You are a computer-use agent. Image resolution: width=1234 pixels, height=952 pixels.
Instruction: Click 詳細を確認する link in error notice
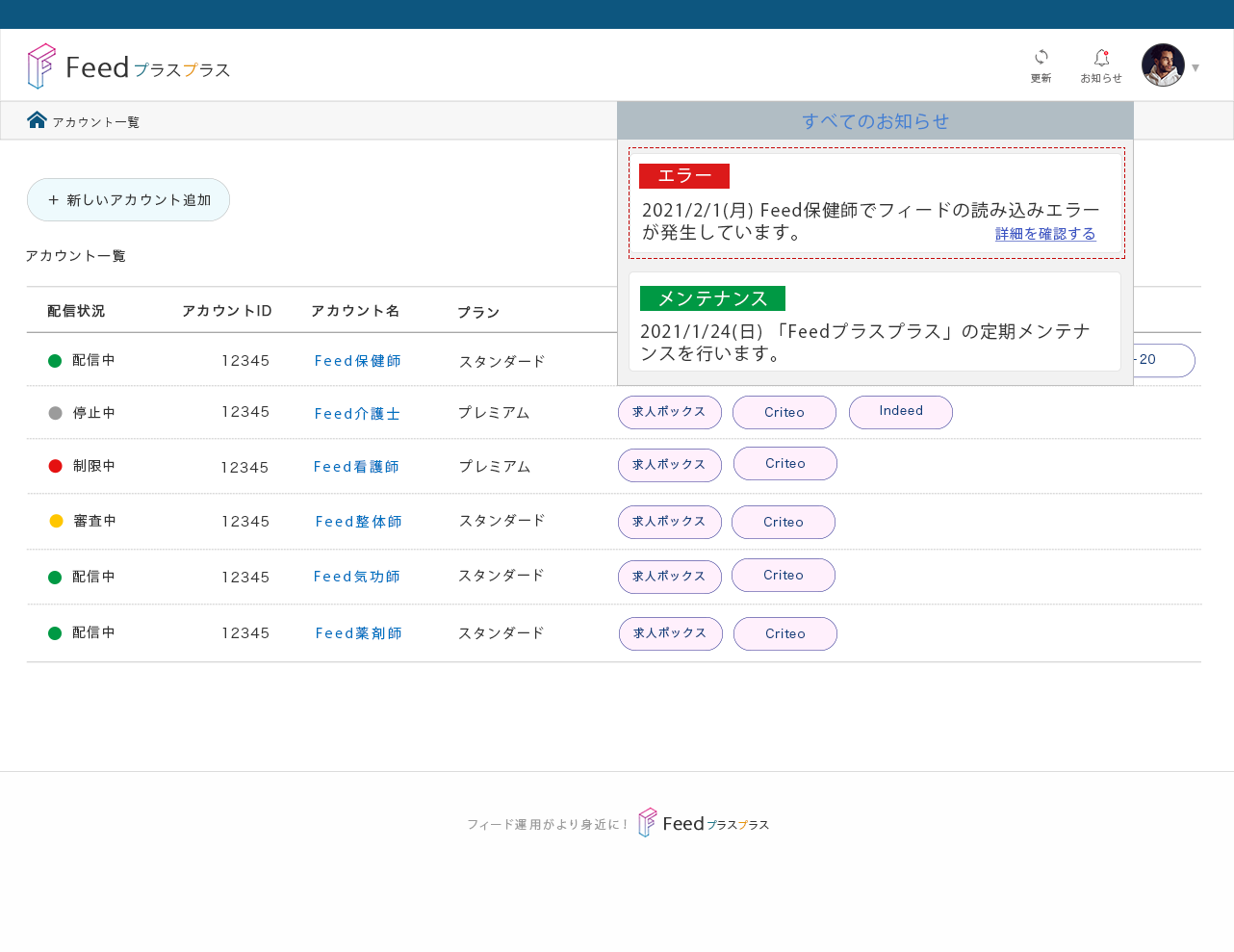click(x=1045, y=234)
